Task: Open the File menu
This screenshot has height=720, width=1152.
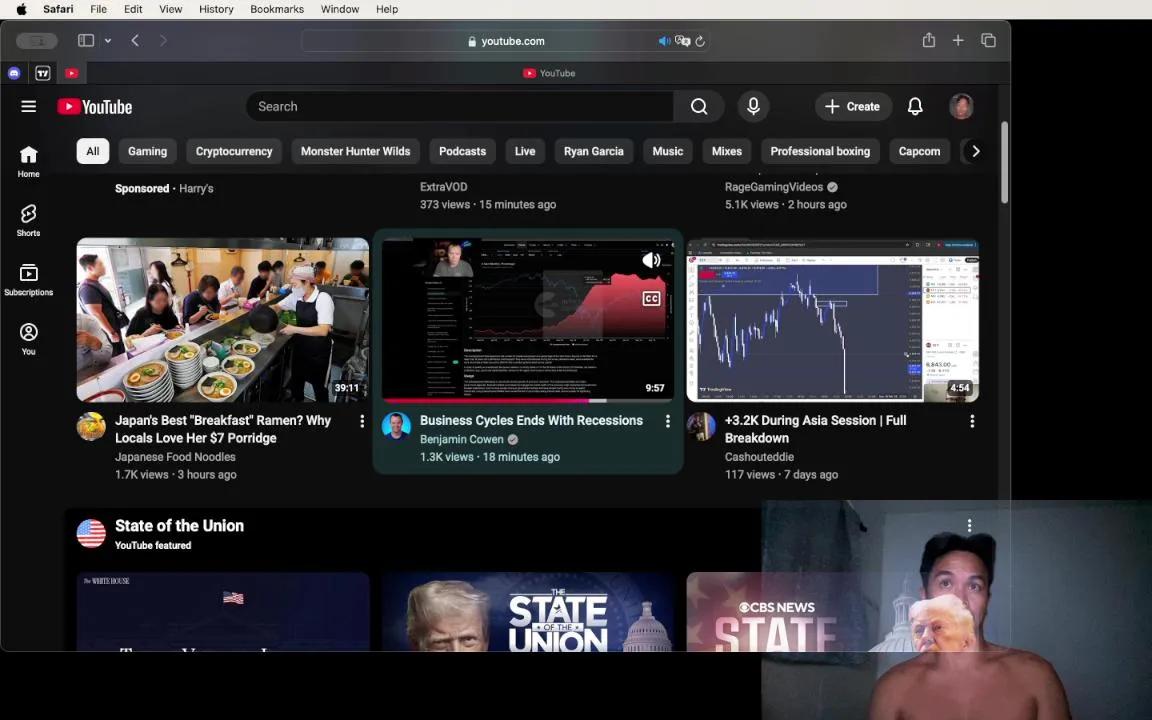Action: point(98,9)
